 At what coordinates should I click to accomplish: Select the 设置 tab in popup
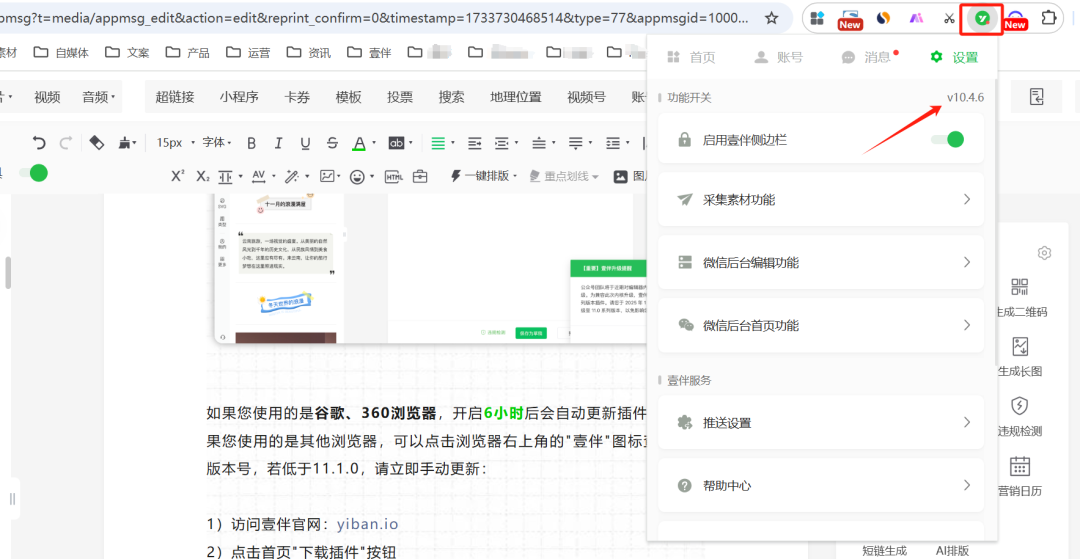(x=955, y=57)
